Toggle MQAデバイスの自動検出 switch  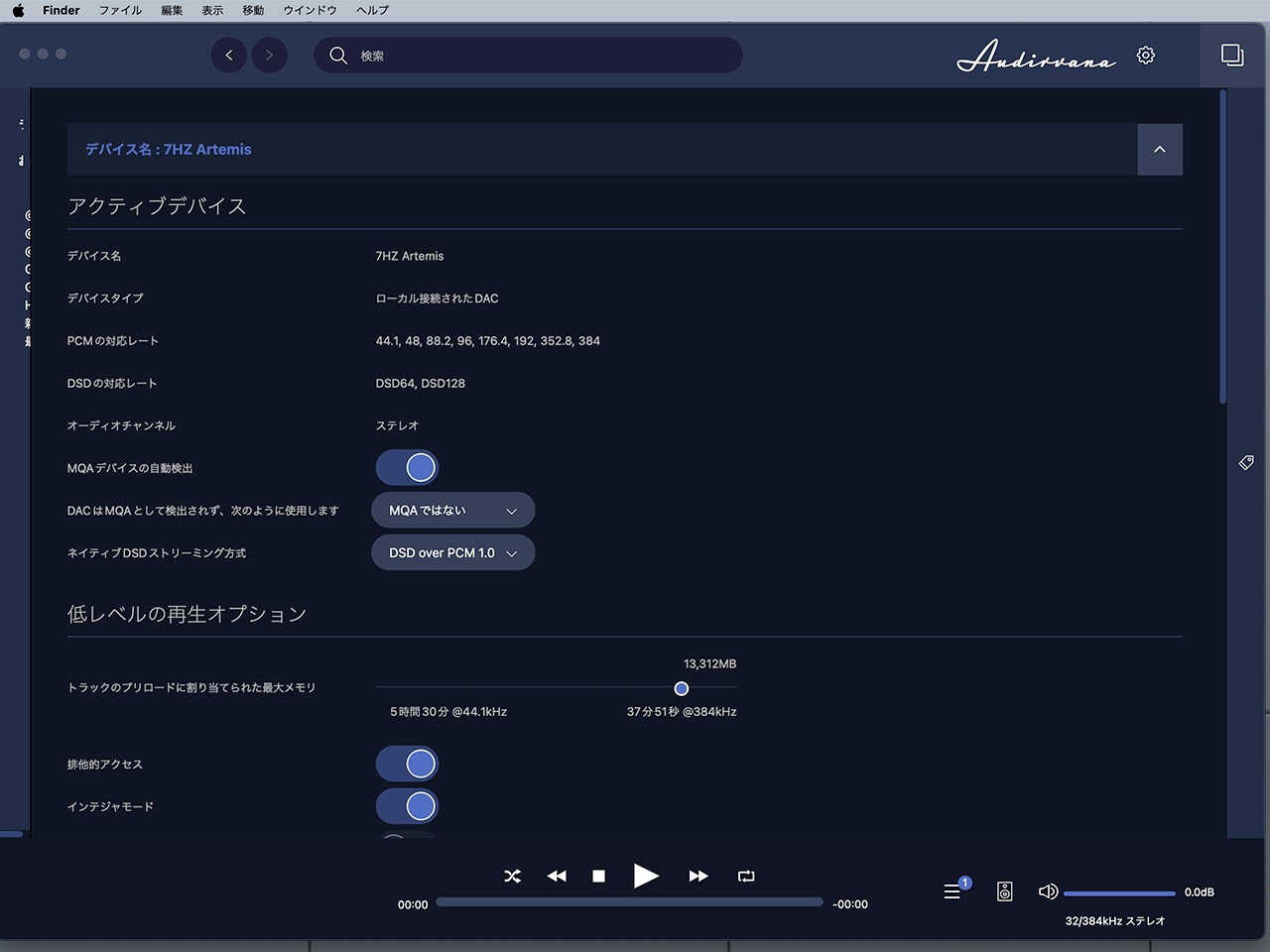[407, 468]
